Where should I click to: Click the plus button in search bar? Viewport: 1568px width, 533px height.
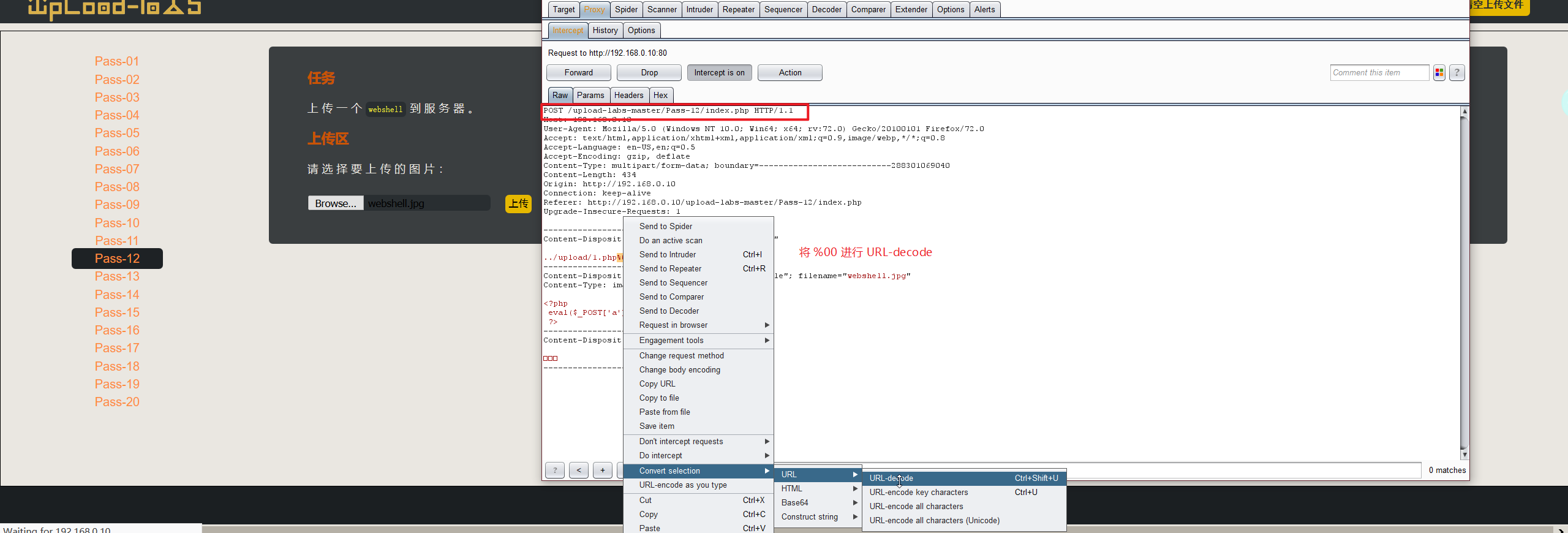click(x=603, y=470)
